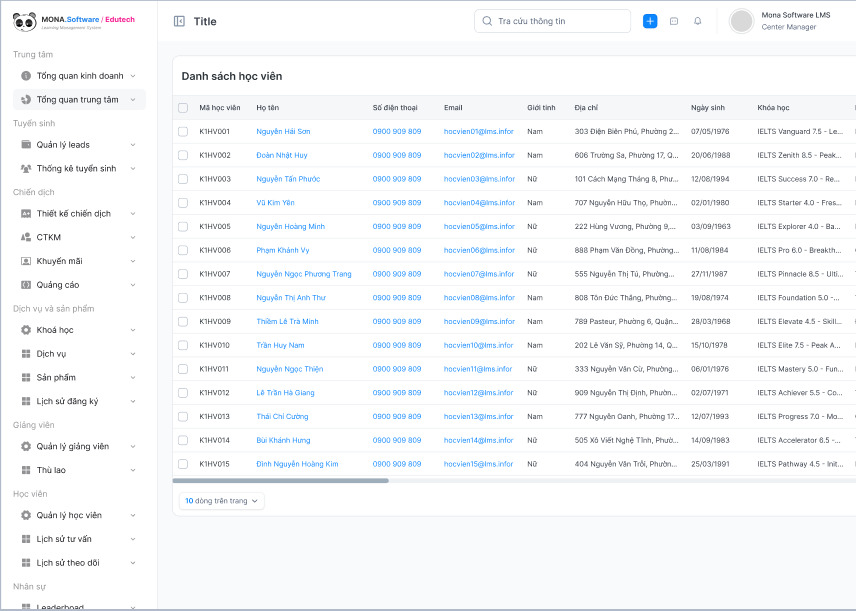The height and width of the screenshot is (611, 856).
Task: Click the Khoá học gear icon
Action: (26, 330)
